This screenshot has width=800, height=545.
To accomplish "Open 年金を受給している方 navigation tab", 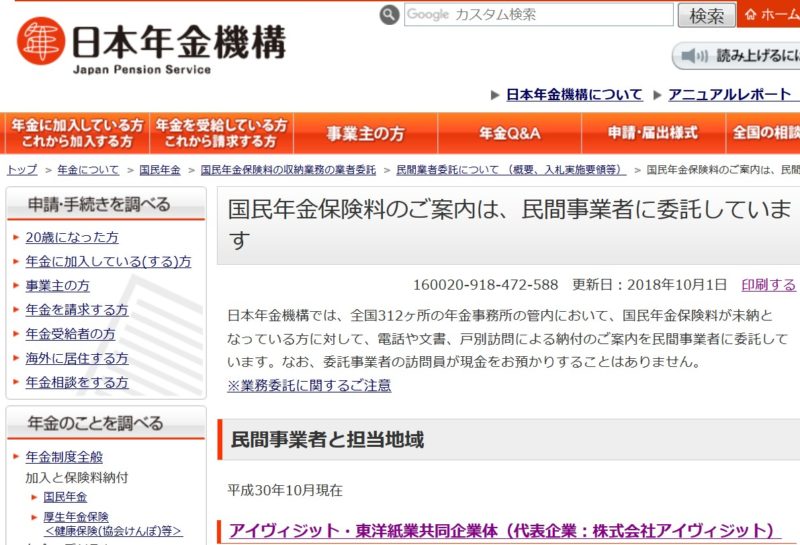I will pos(221,133).
